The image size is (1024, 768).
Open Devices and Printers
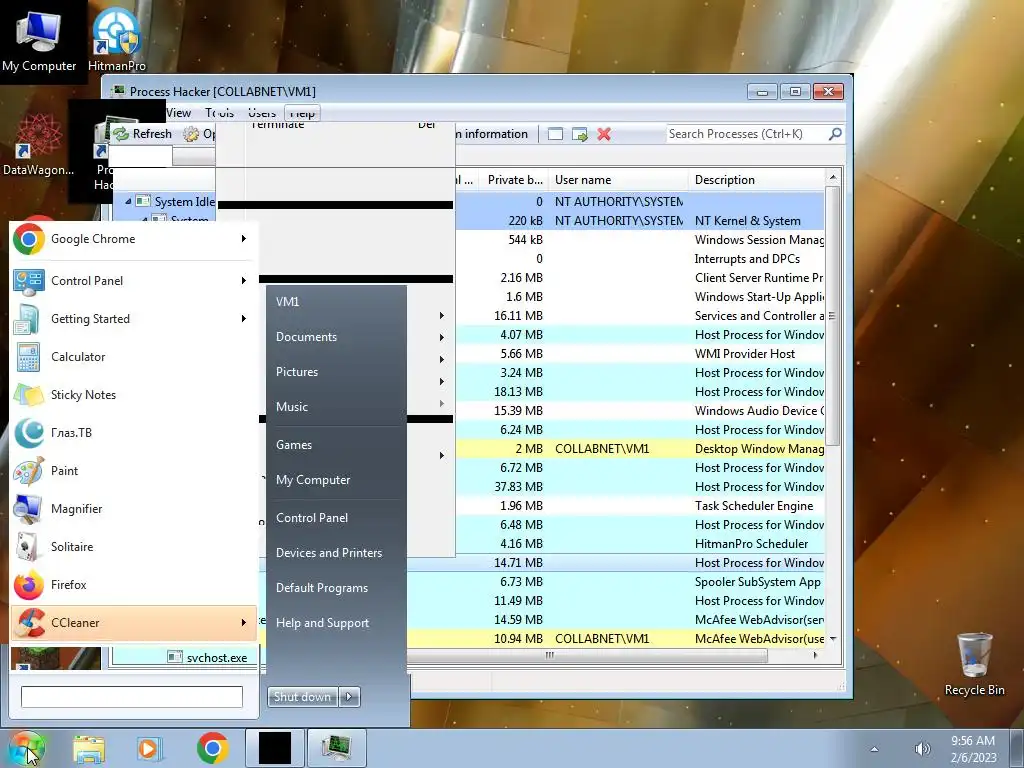[329, 553]
